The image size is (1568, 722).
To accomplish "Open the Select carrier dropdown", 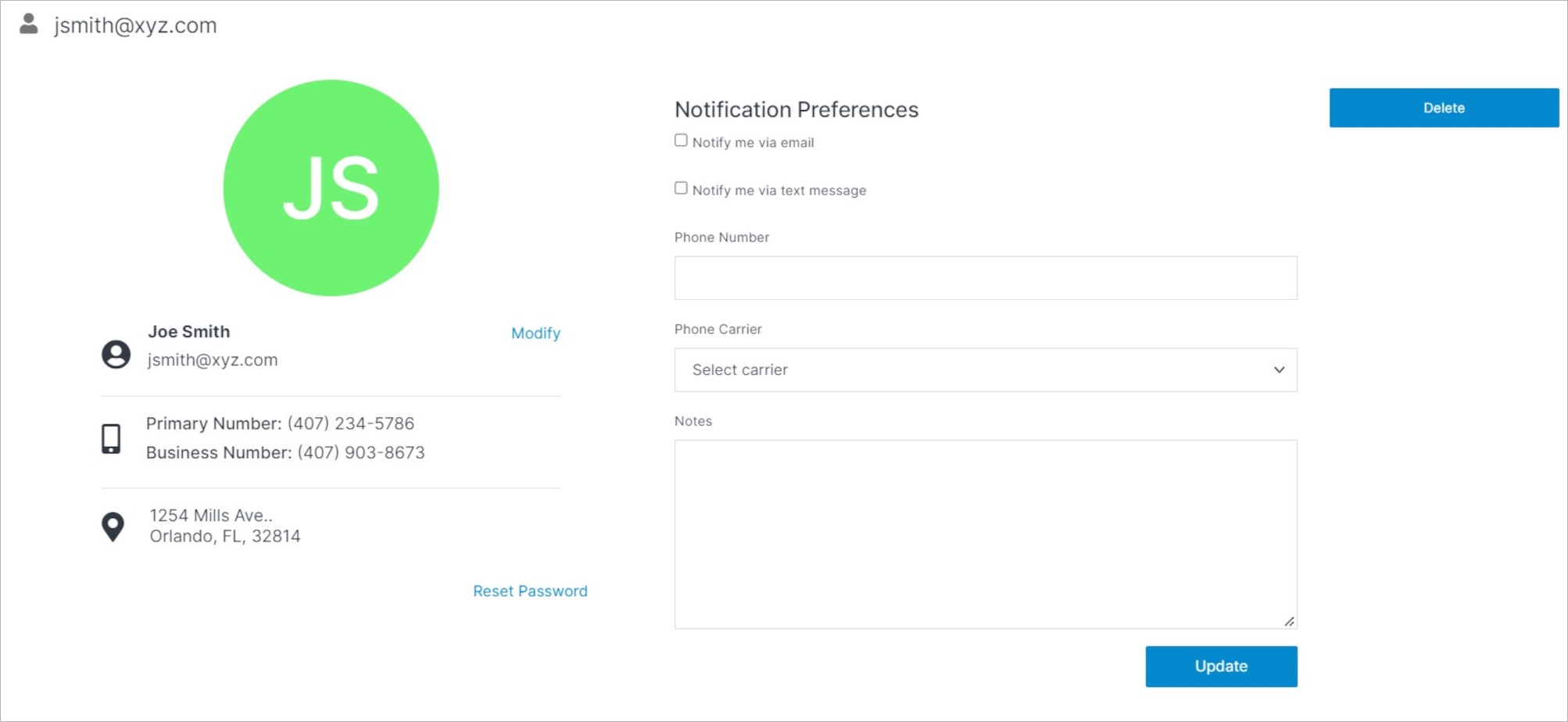I will tap(986, 370).
